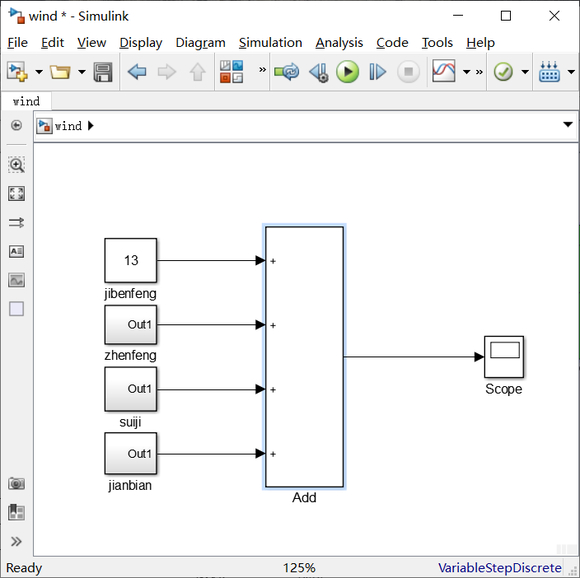Select the Scope block

(504, 357)
